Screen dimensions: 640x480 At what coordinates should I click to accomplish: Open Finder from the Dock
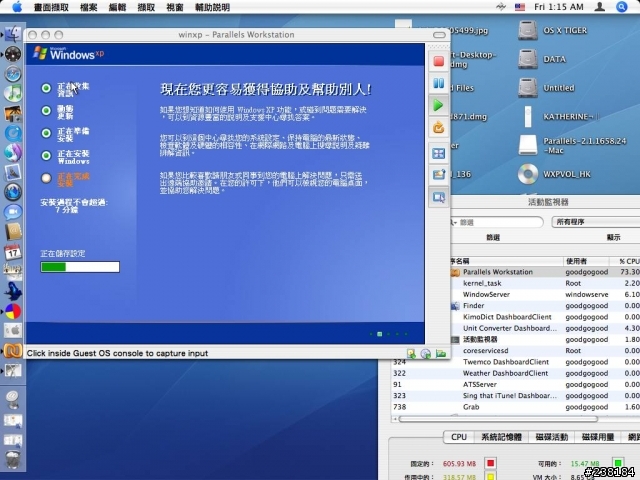tap(13, 34)
